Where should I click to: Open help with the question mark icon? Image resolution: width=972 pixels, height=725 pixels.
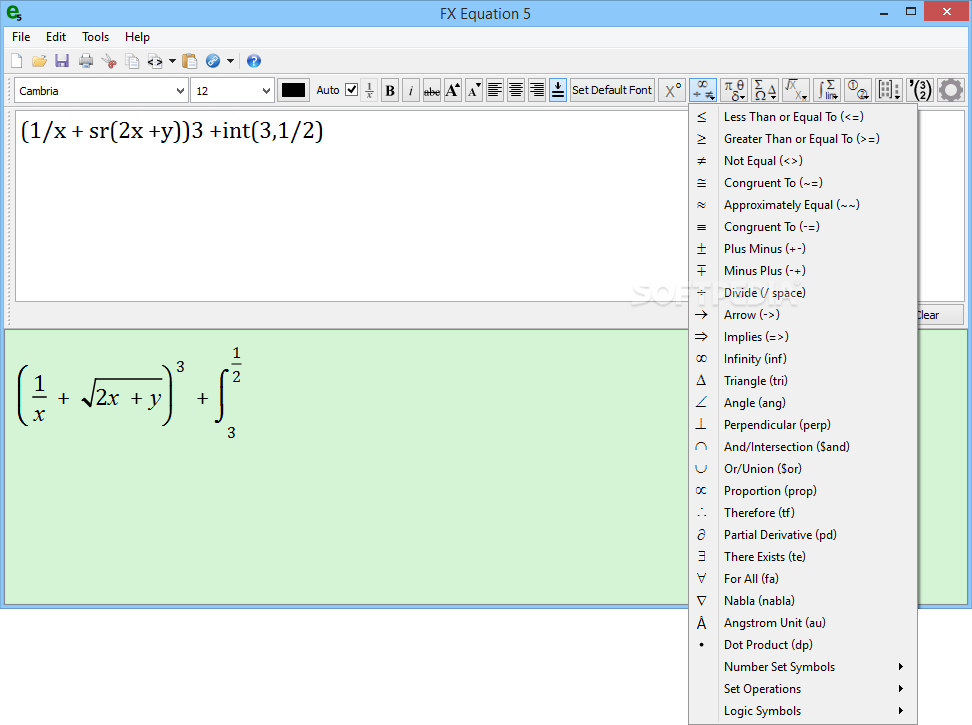(254, 61)
